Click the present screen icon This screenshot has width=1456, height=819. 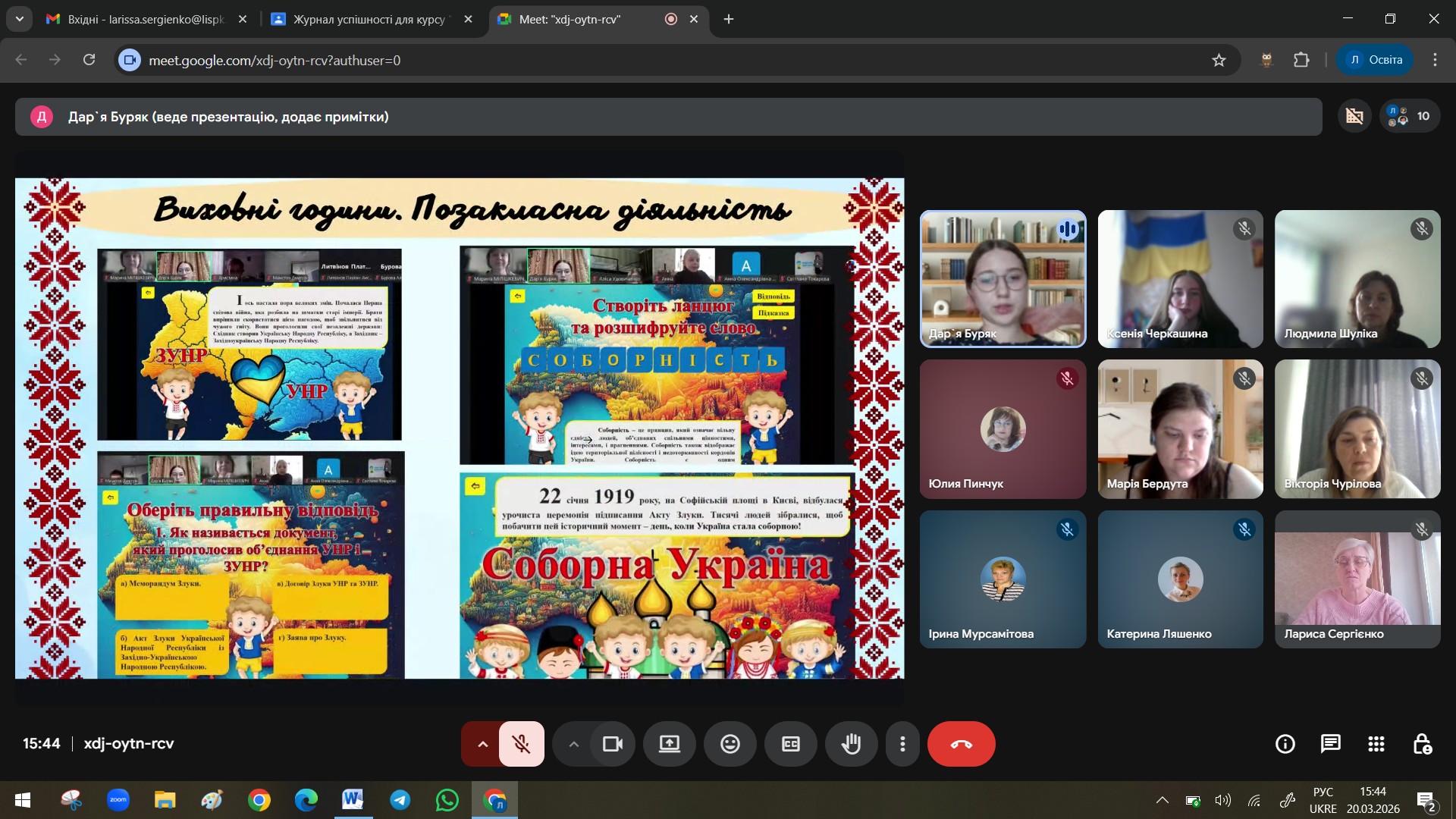coord(669,744)
